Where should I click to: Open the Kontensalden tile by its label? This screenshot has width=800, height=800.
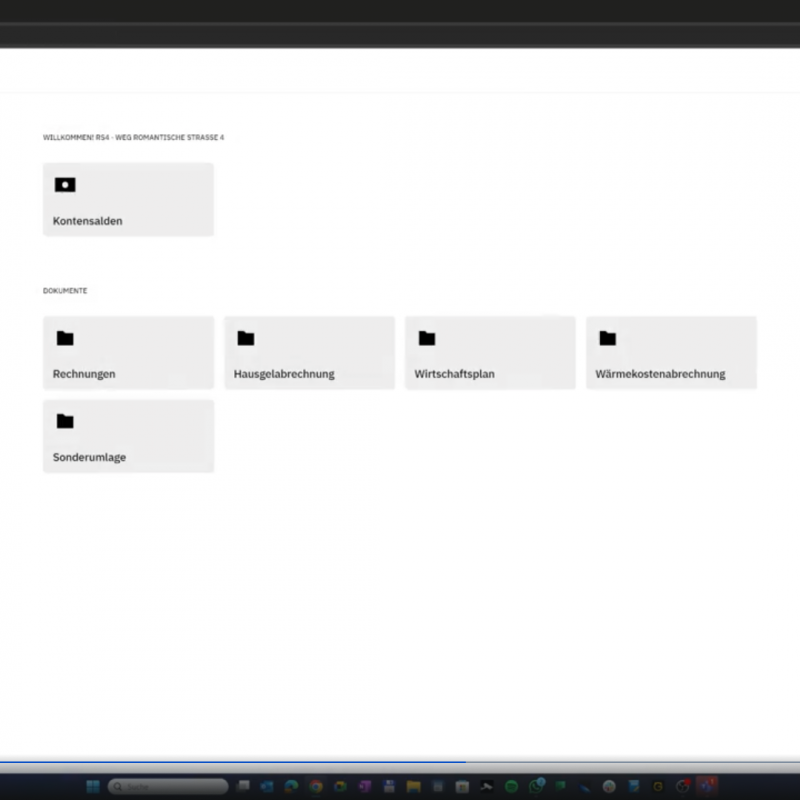point(88,221)
